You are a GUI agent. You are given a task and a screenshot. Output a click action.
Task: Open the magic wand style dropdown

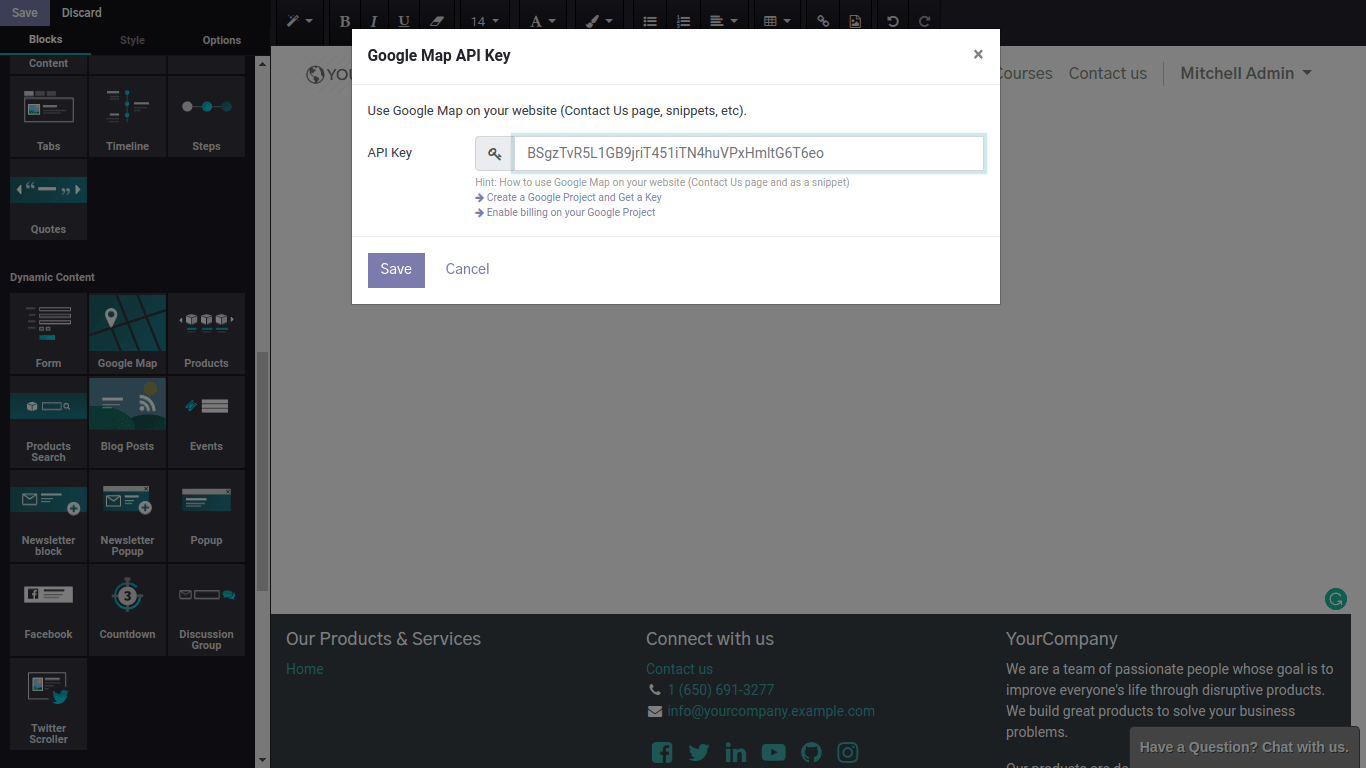pyautogui.click(x=299, y=21)
